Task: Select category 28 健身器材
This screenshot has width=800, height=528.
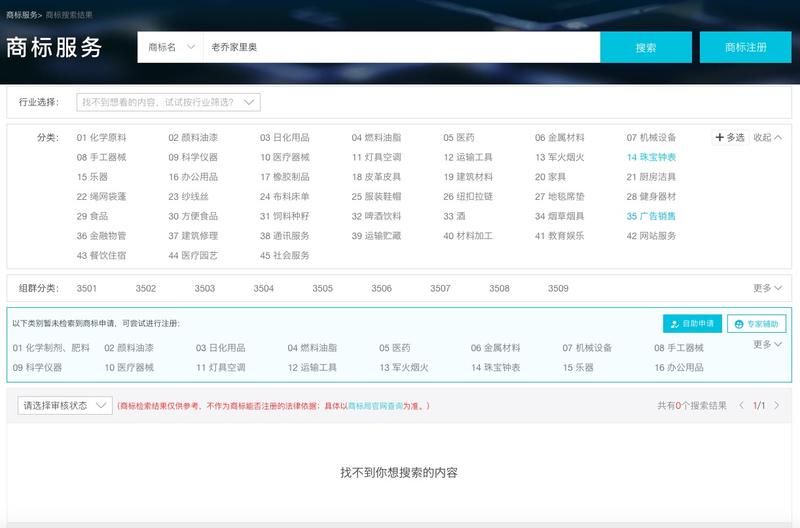Action: [x=651, y=196]
